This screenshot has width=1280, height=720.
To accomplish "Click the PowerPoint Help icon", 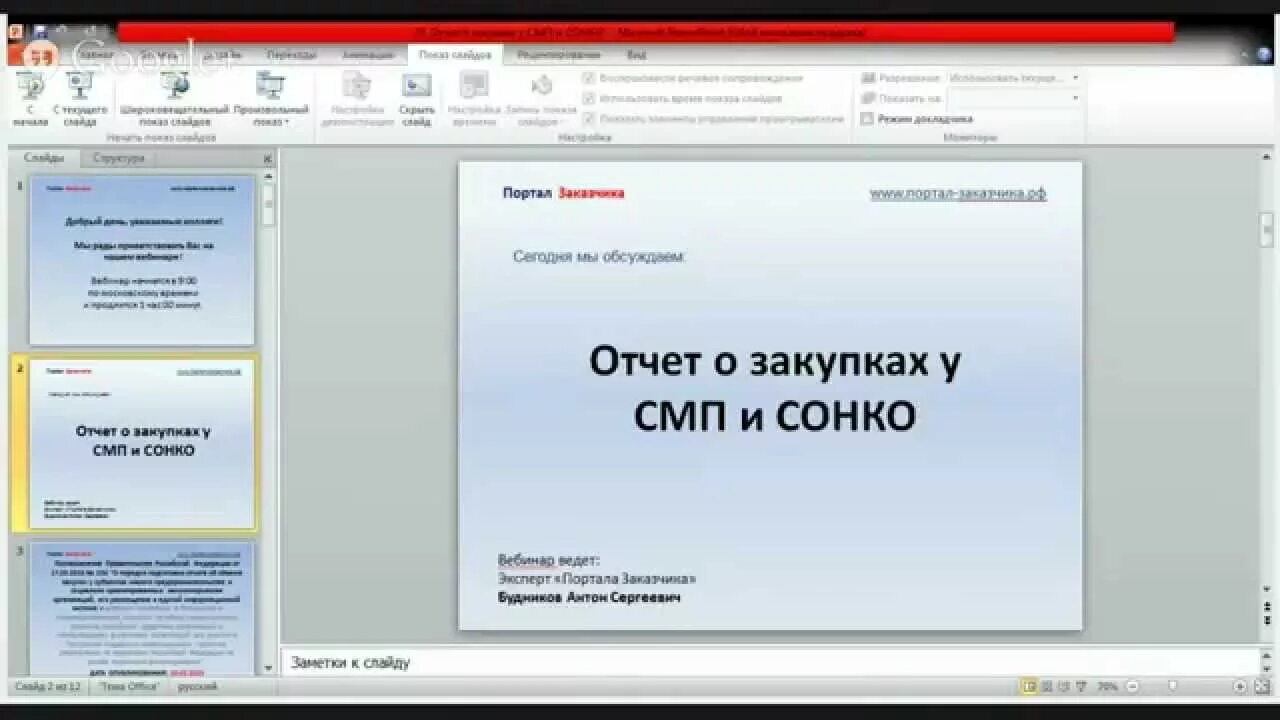I will (1264, 55).
